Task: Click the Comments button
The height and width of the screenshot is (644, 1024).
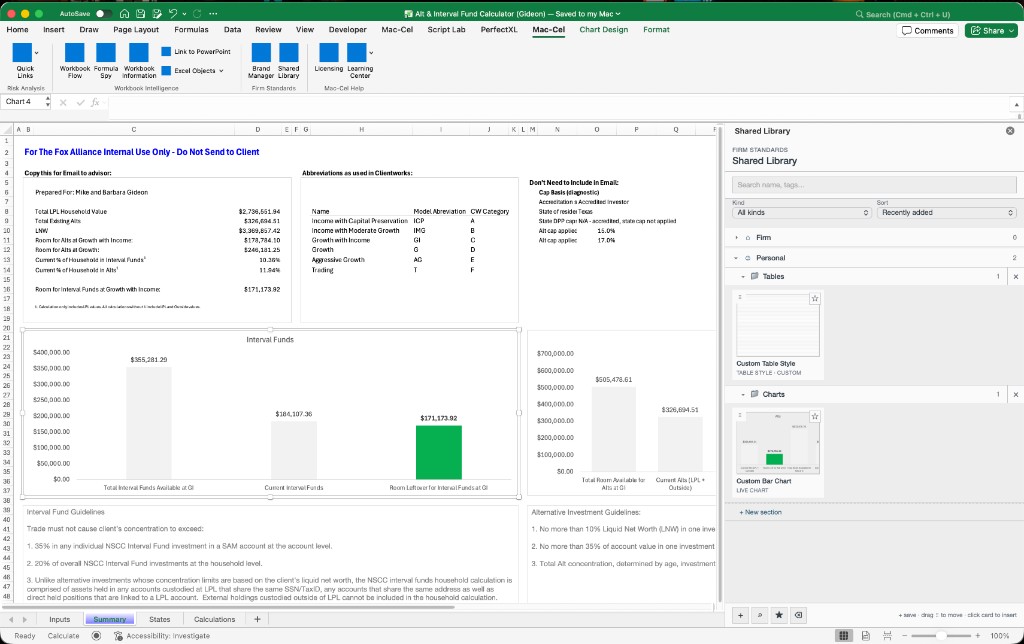Action: pos(927,30)
